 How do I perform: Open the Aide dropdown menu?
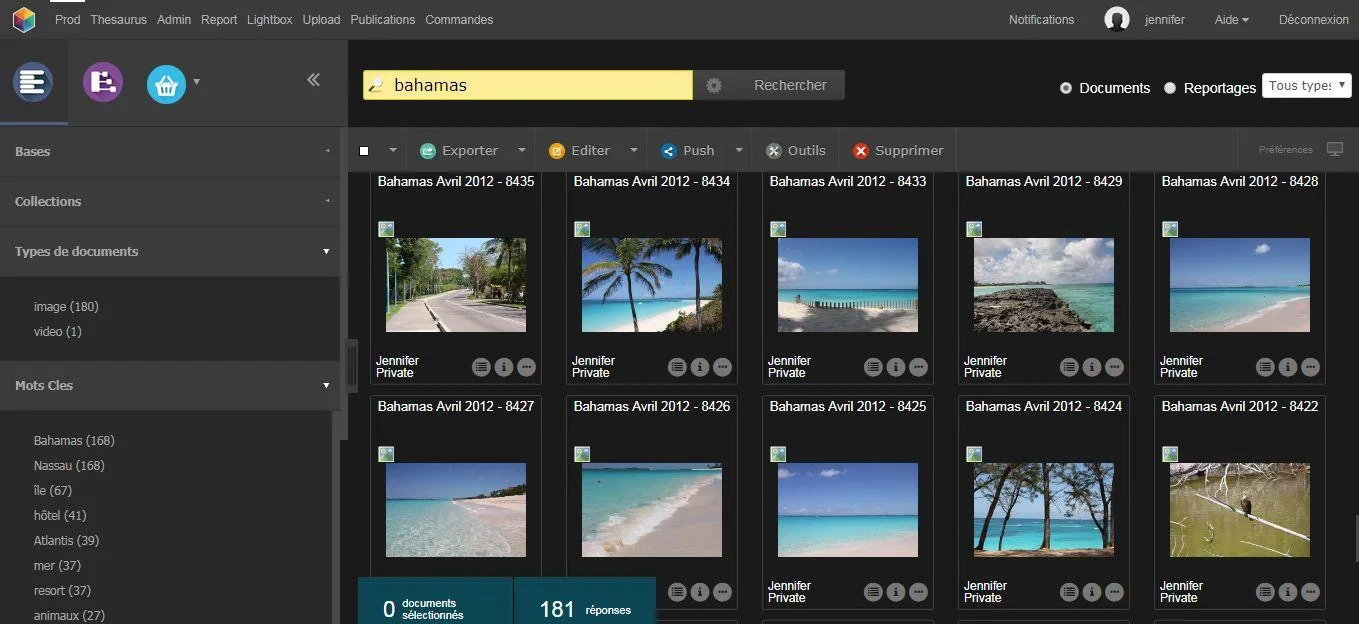coord(1232,20)
